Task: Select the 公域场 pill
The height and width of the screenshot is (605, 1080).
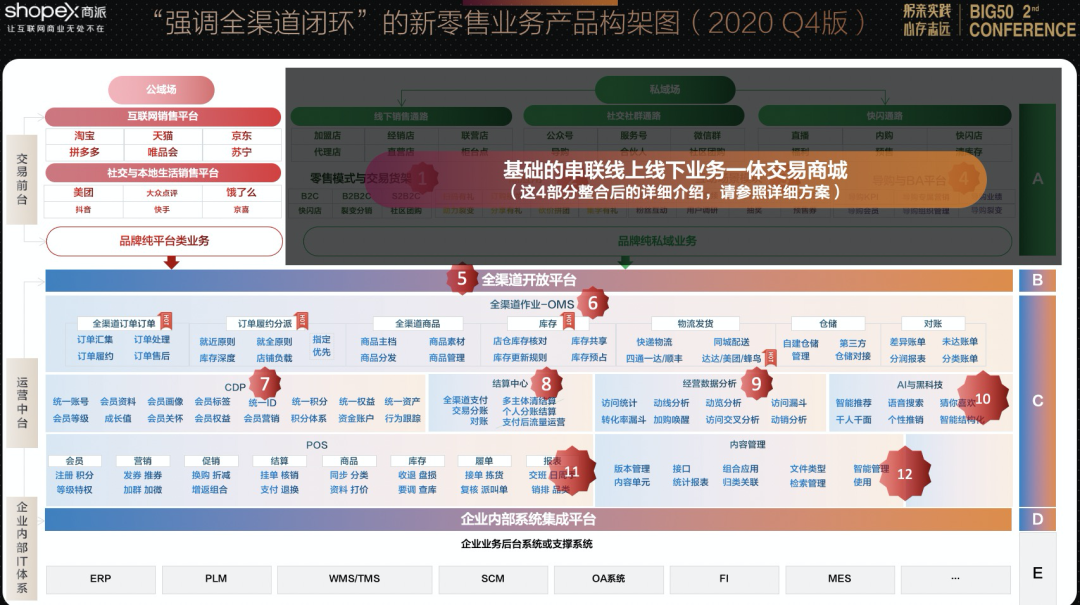Action: [x=161, y=90]
